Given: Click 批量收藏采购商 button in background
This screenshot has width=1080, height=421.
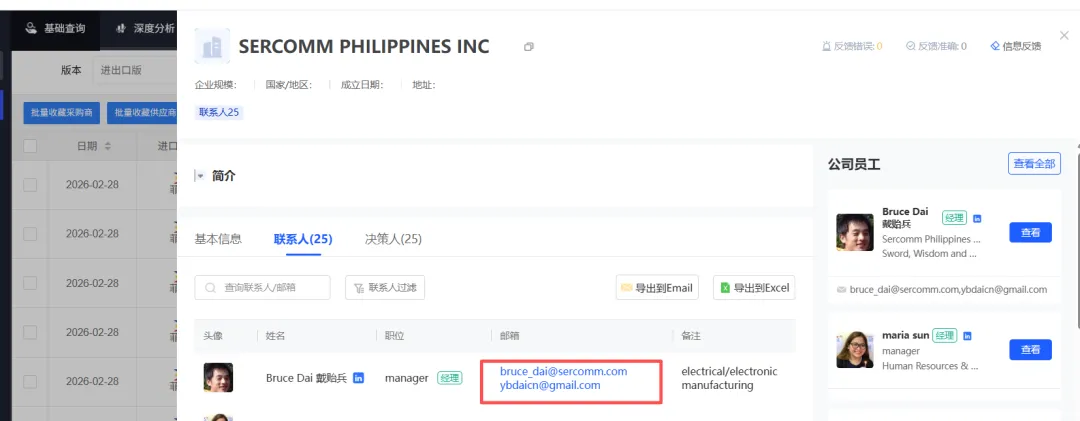Looking at the screenshot, I should [x=62, y=113].
